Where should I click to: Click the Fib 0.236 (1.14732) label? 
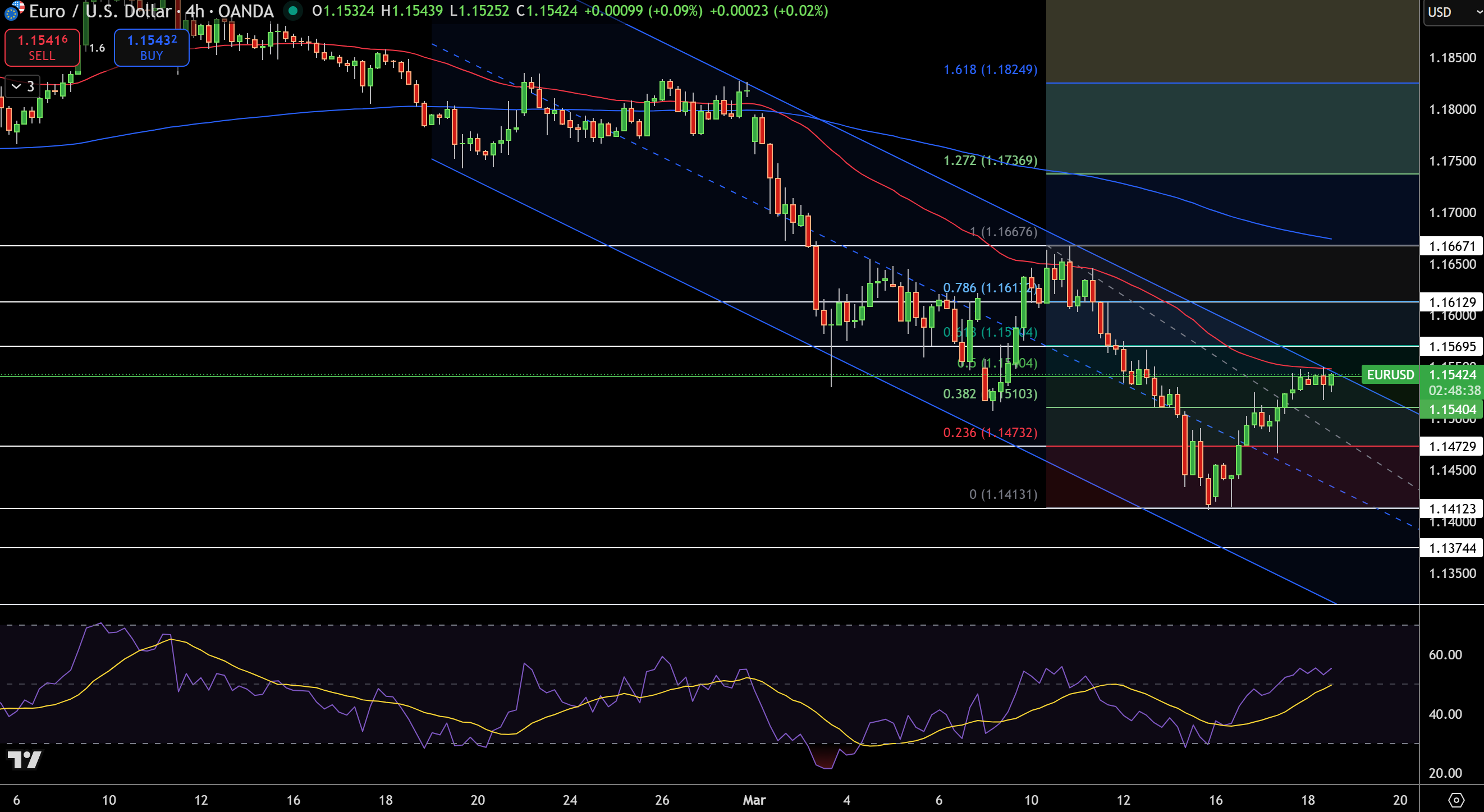point(990,433)
